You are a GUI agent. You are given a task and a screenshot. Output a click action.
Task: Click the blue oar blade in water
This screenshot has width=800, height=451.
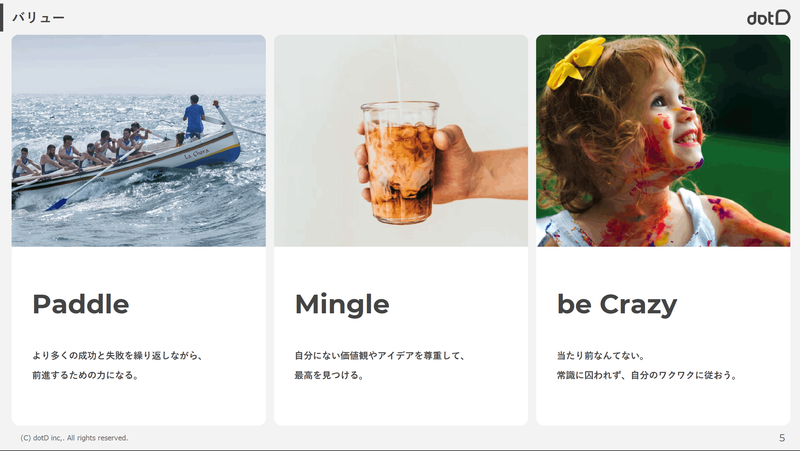(x=56, y=205)
